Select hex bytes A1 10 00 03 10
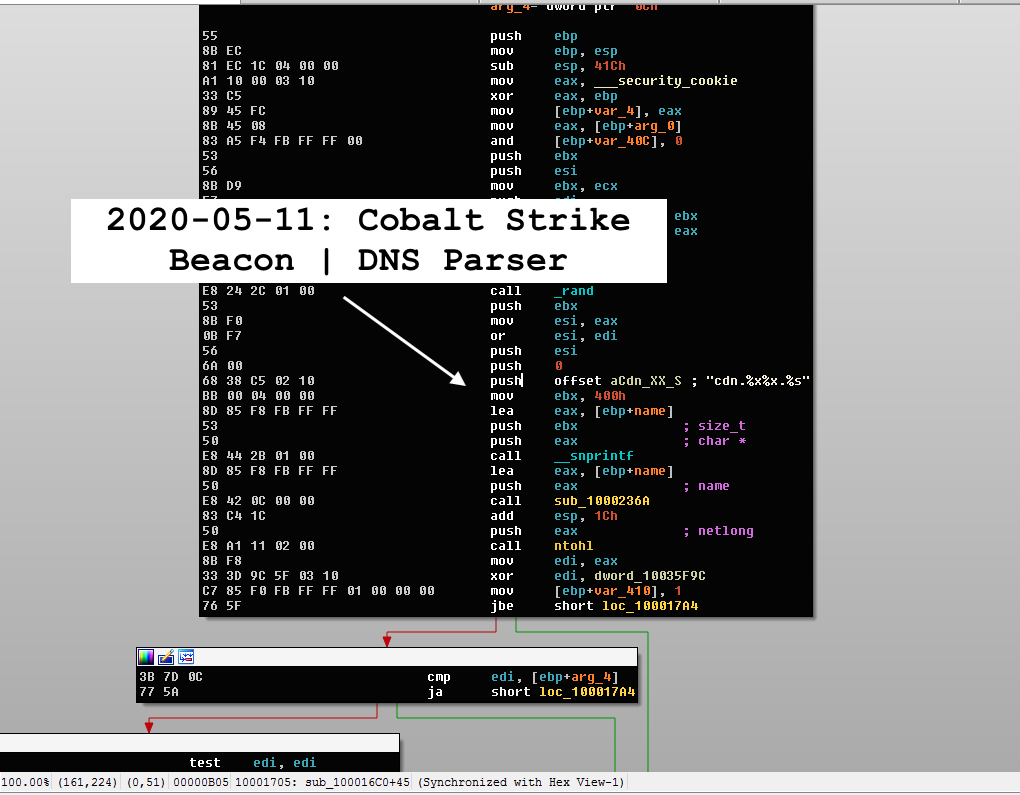Image resolution: width=1020 pixels, height=795 pixels. click(x=258, y=81)
